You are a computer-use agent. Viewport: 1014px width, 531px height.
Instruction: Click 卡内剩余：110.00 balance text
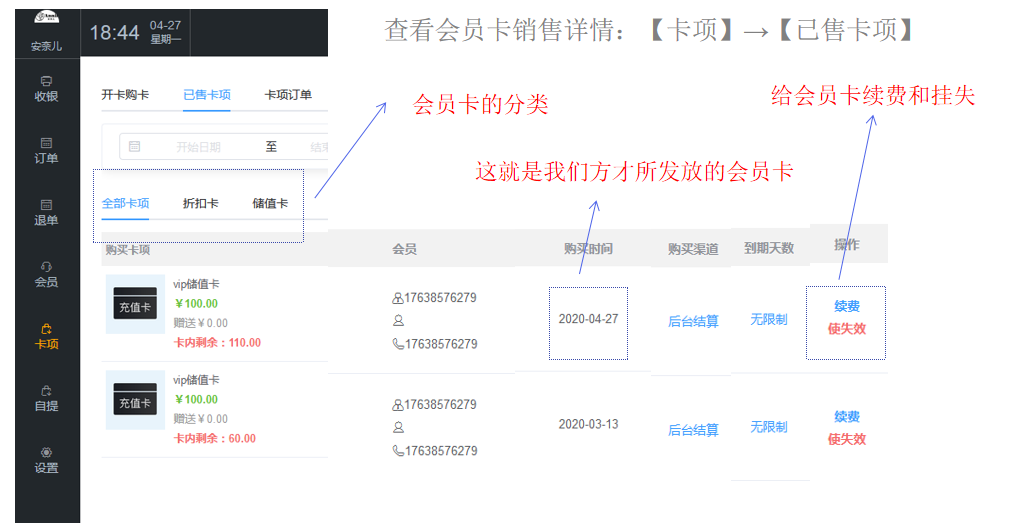coord(217,343)
